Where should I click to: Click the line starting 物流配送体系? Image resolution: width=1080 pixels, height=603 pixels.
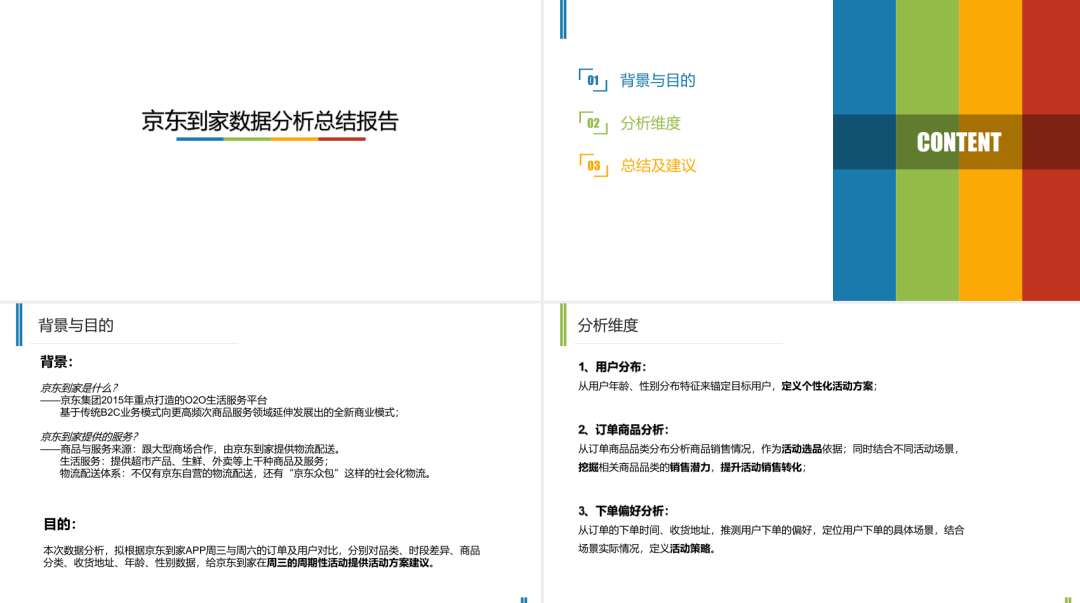pos(246,473)
